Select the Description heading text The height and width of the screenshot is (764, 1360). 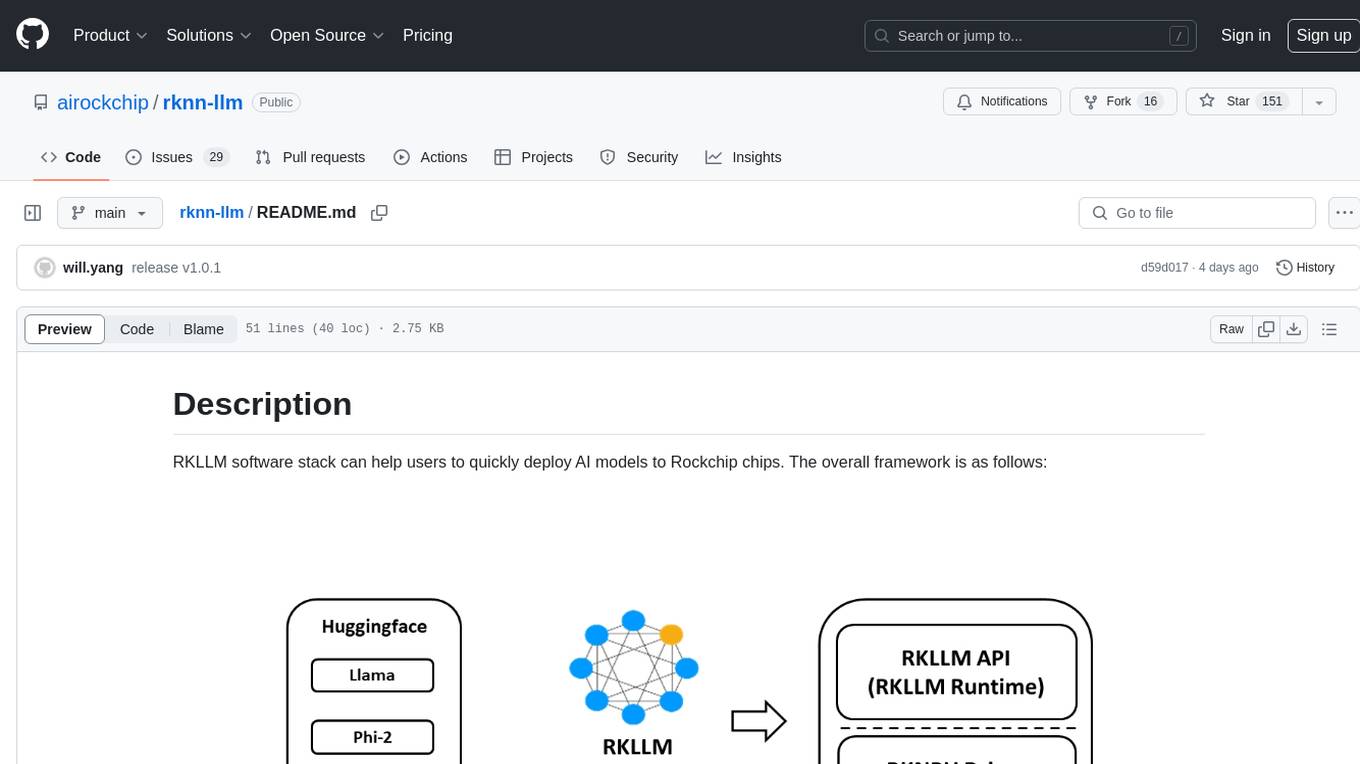262,403
